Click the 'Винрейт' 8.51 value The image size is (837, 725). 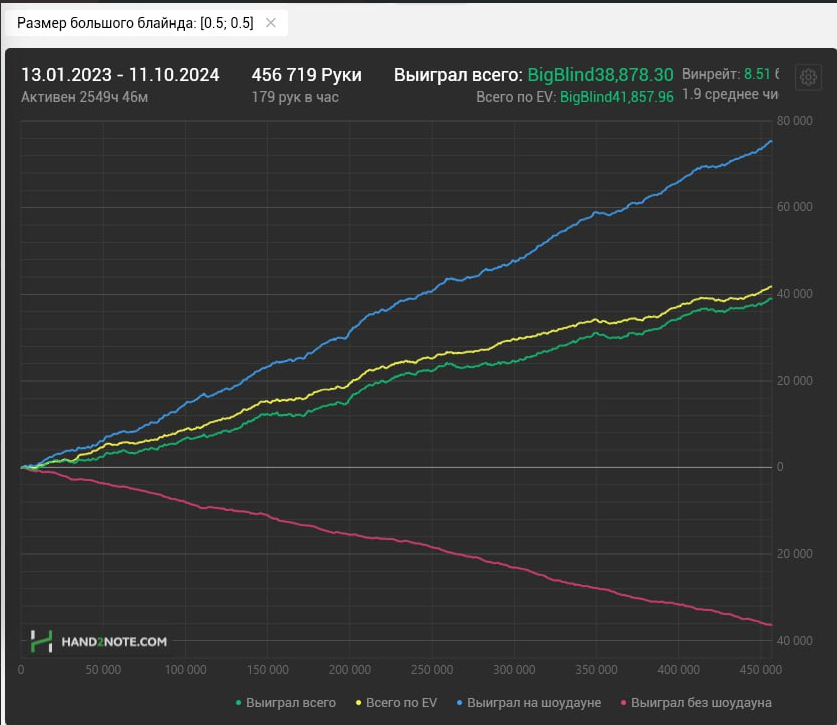coord(756,74)
